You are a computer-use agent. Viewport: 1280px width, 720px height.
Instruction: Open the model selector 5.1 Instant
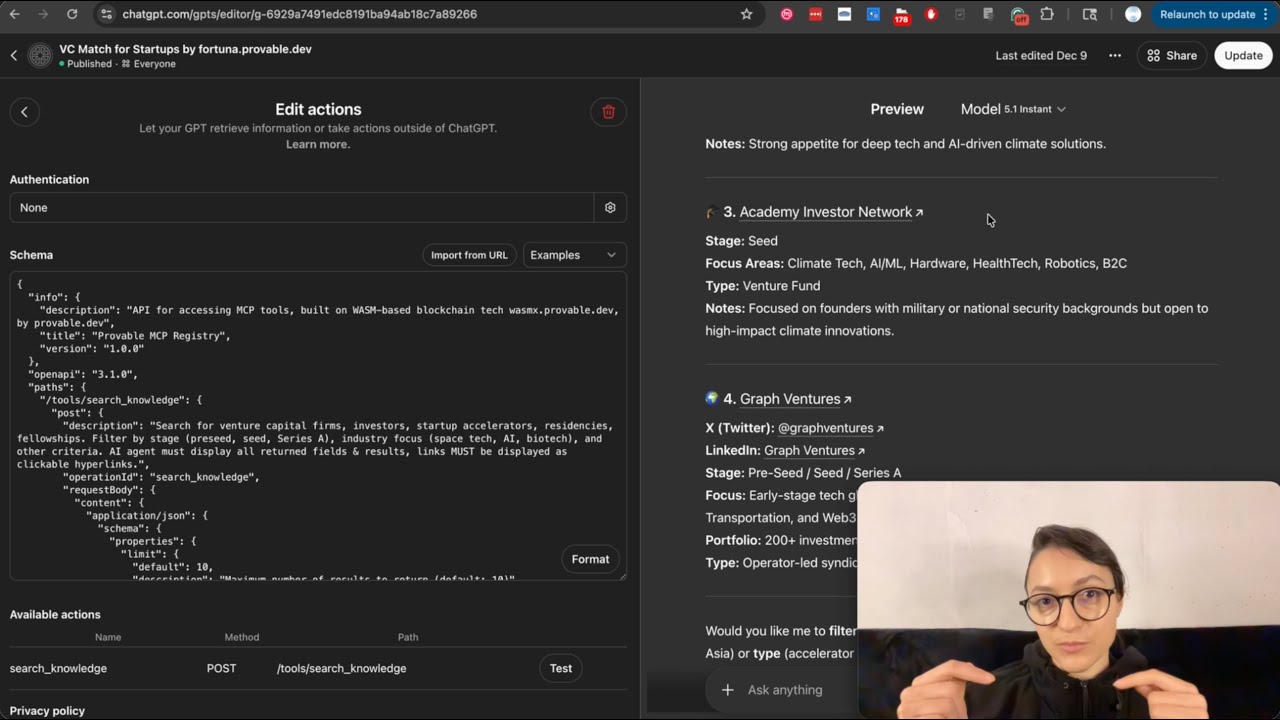point(1013,109)
